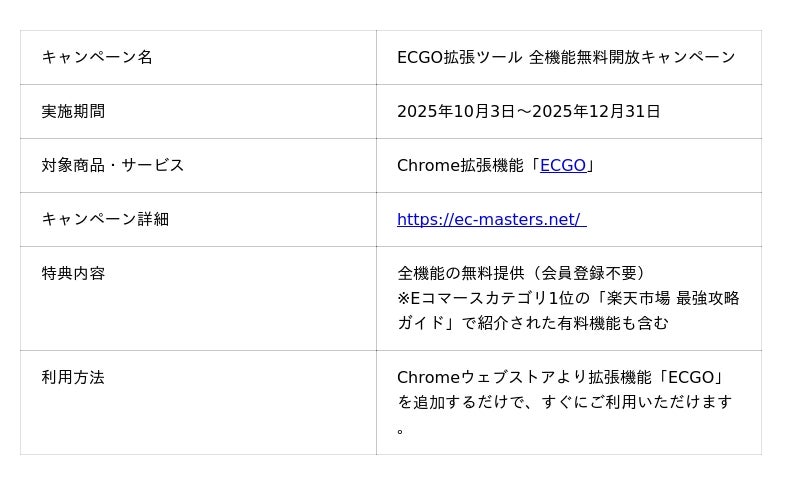Click the 対象商品・サービス label cell
This screenshot has width=800, height=485.
113,166
